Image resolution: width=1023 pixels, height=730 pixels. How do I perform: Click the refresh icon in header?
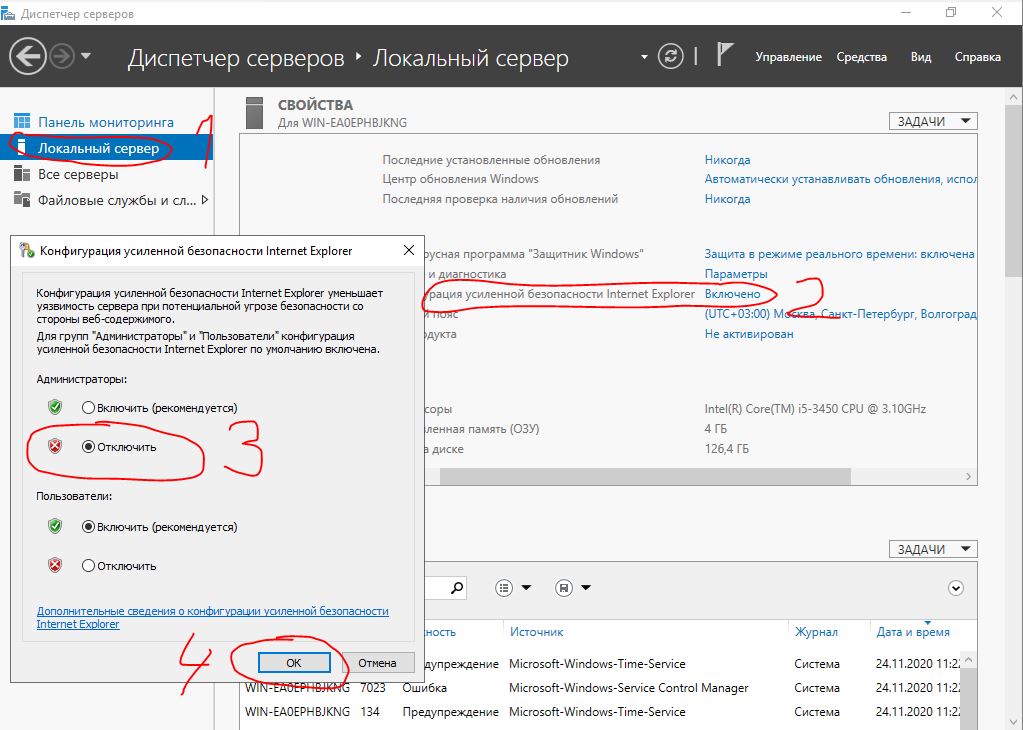point(670,56)
